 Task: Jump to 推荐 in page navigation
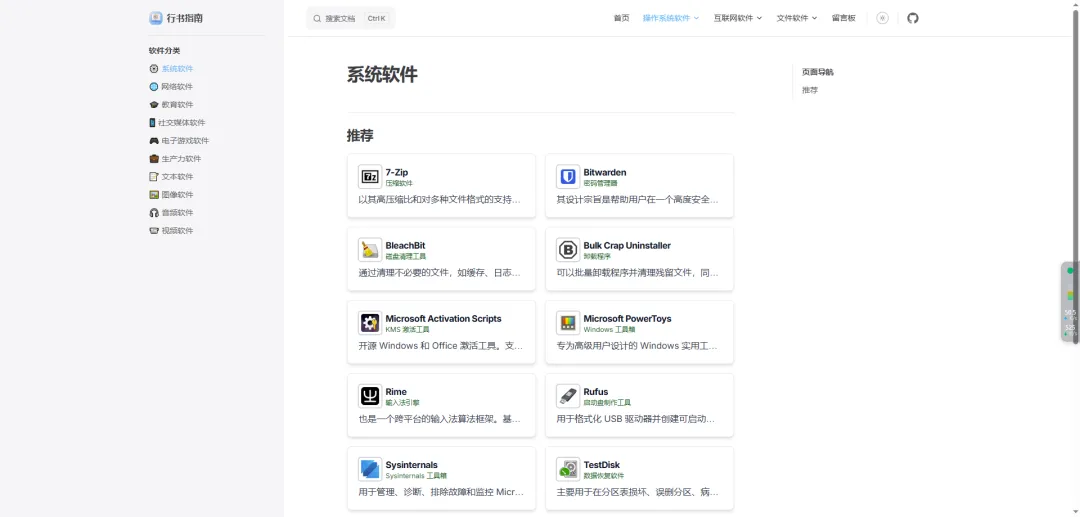tap(810, 90)
